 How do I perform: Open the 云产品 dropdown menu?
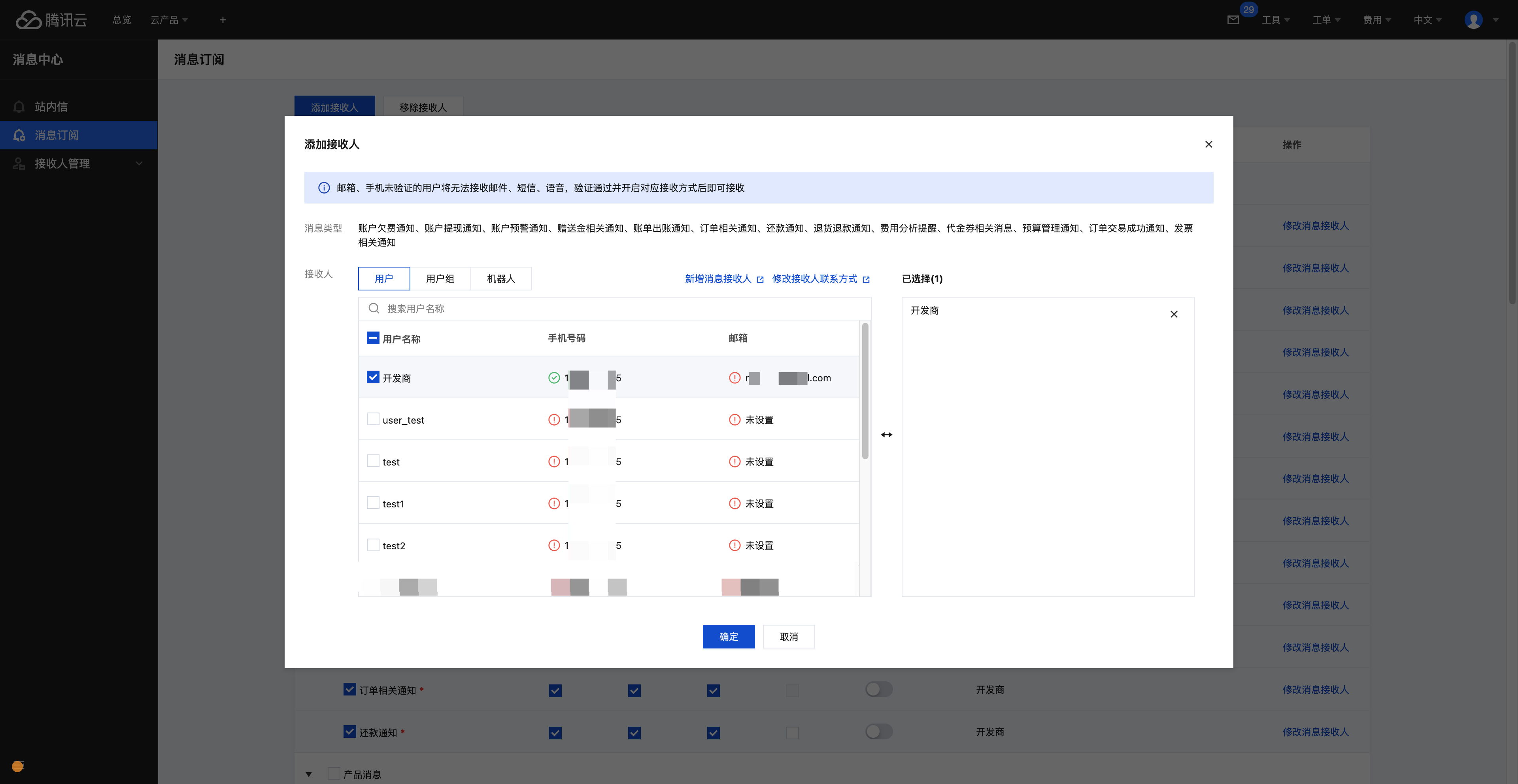coord(168,20)
